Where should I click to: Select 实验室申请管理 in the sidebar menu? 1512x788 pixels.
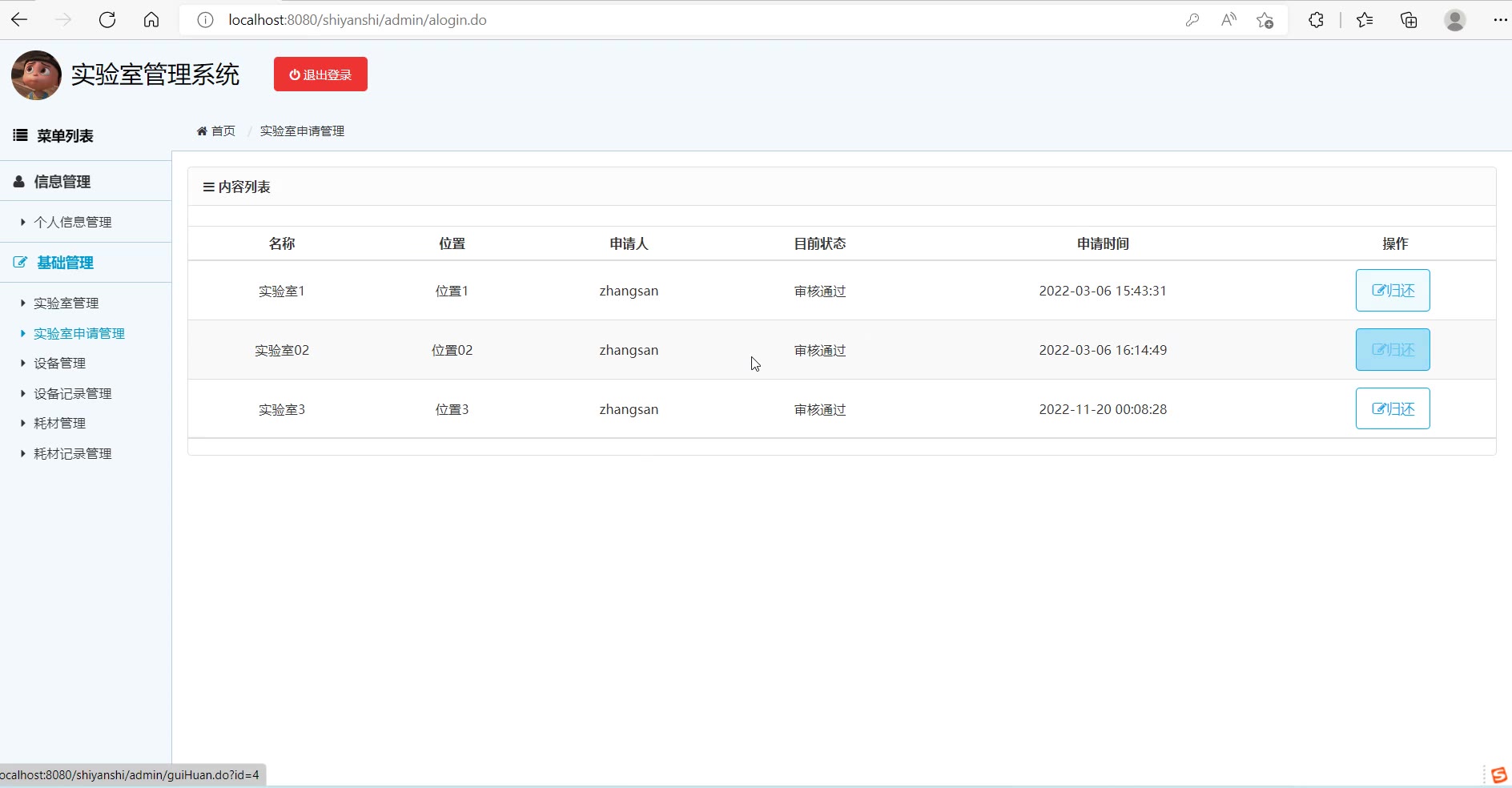pos(79,333)
